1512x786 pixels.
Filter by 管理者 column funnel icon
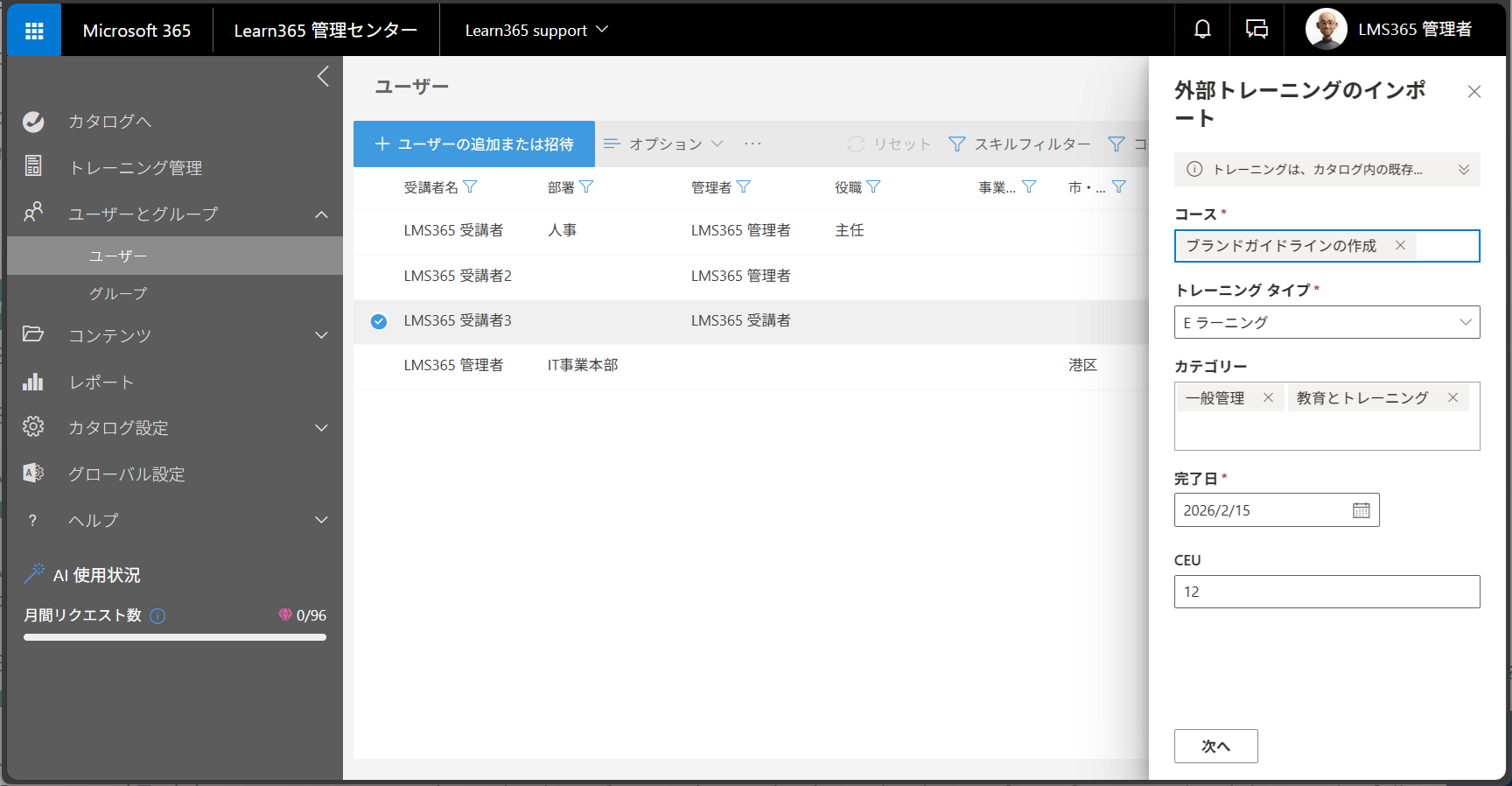point(744,187)
